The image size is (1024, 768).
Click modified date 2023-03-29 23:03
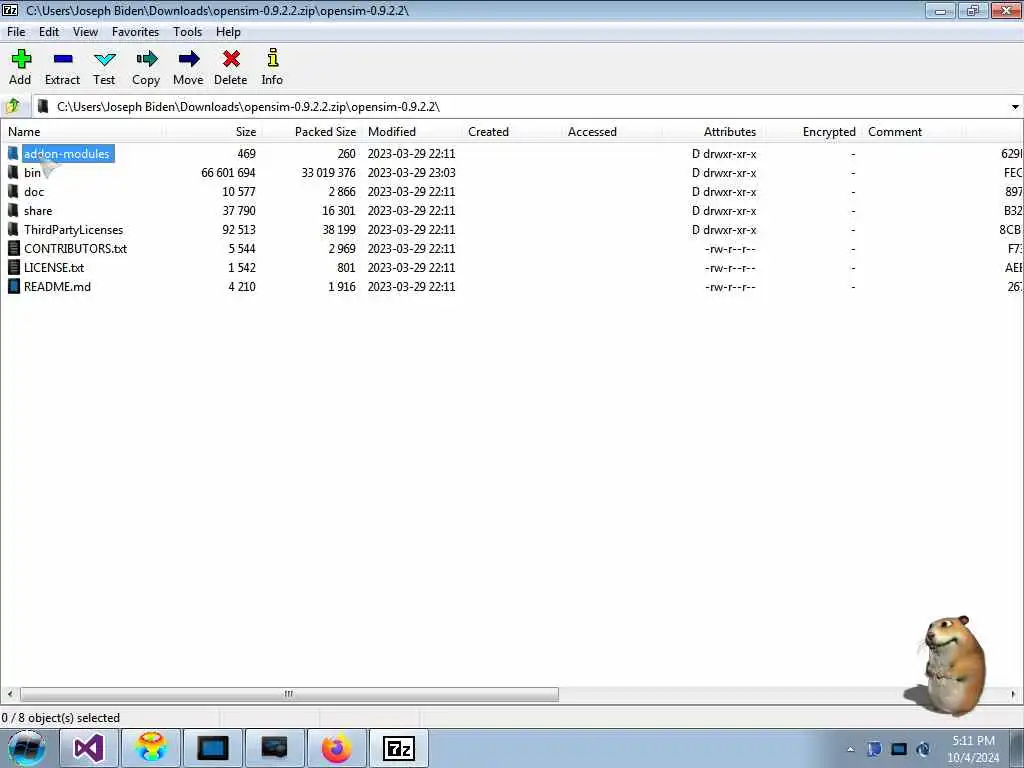[x=411, y=172]
